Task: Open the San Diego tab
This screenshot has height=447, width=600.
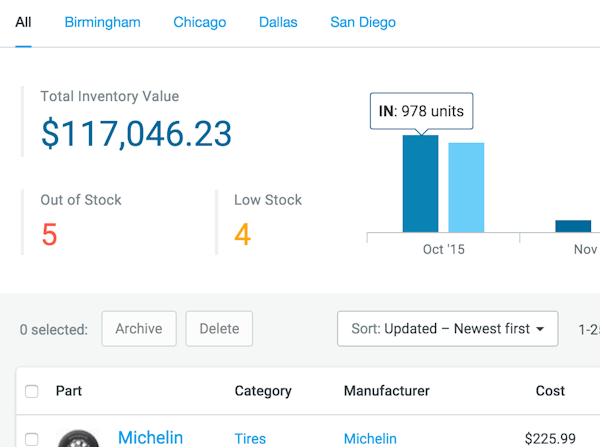Action: tap(363, 22)
